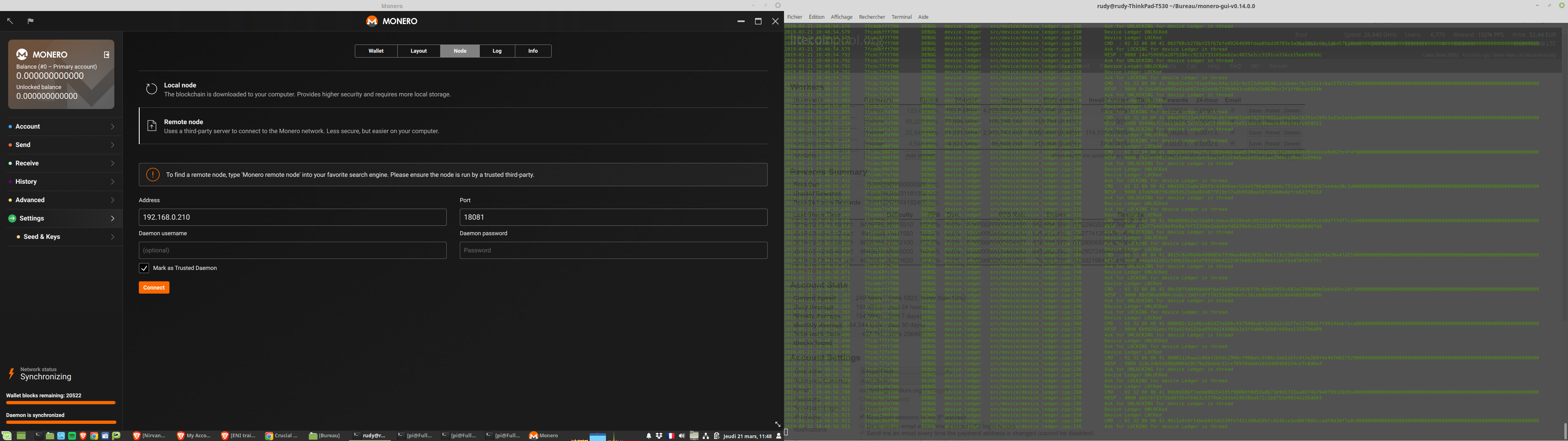Open the Send page in sidebar
The width and height of the screenshot is (1568, 441).
[x=62, y=145]
